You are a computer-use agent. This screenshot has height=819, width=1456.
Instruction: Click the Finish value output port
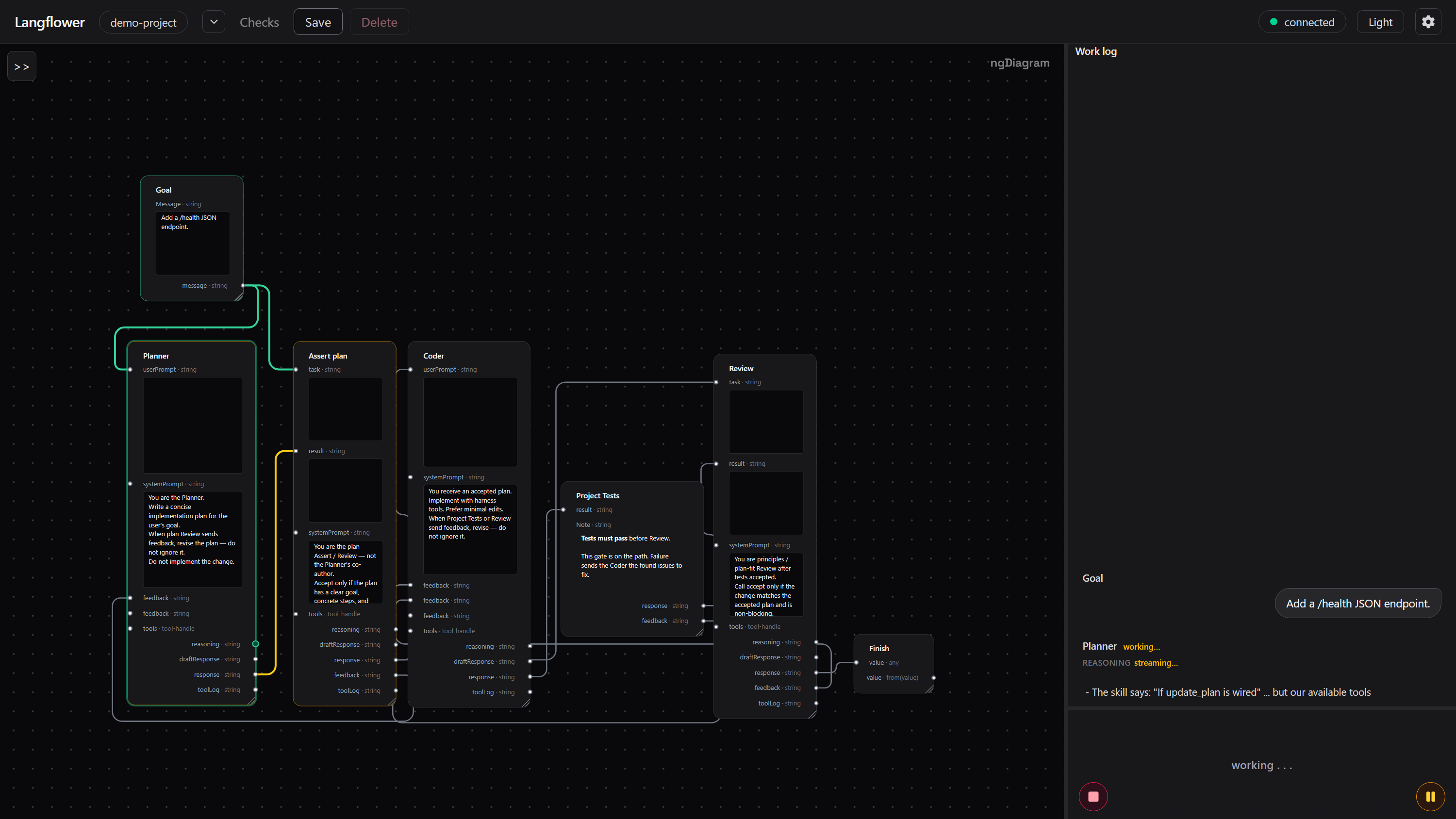933,677
